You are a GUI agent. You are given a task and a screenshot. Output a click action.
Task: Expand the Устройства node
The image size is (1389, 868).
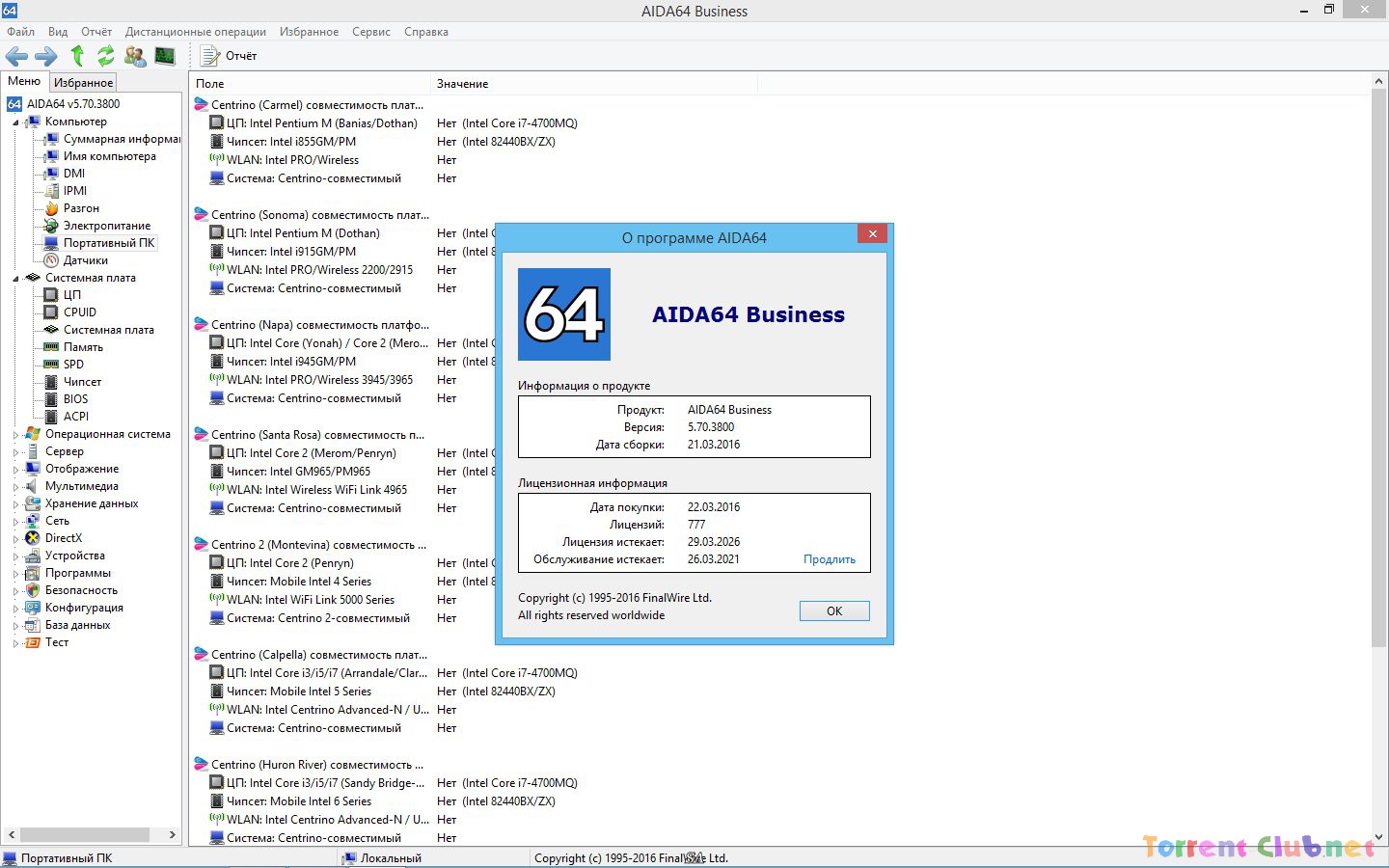[15, 556]
